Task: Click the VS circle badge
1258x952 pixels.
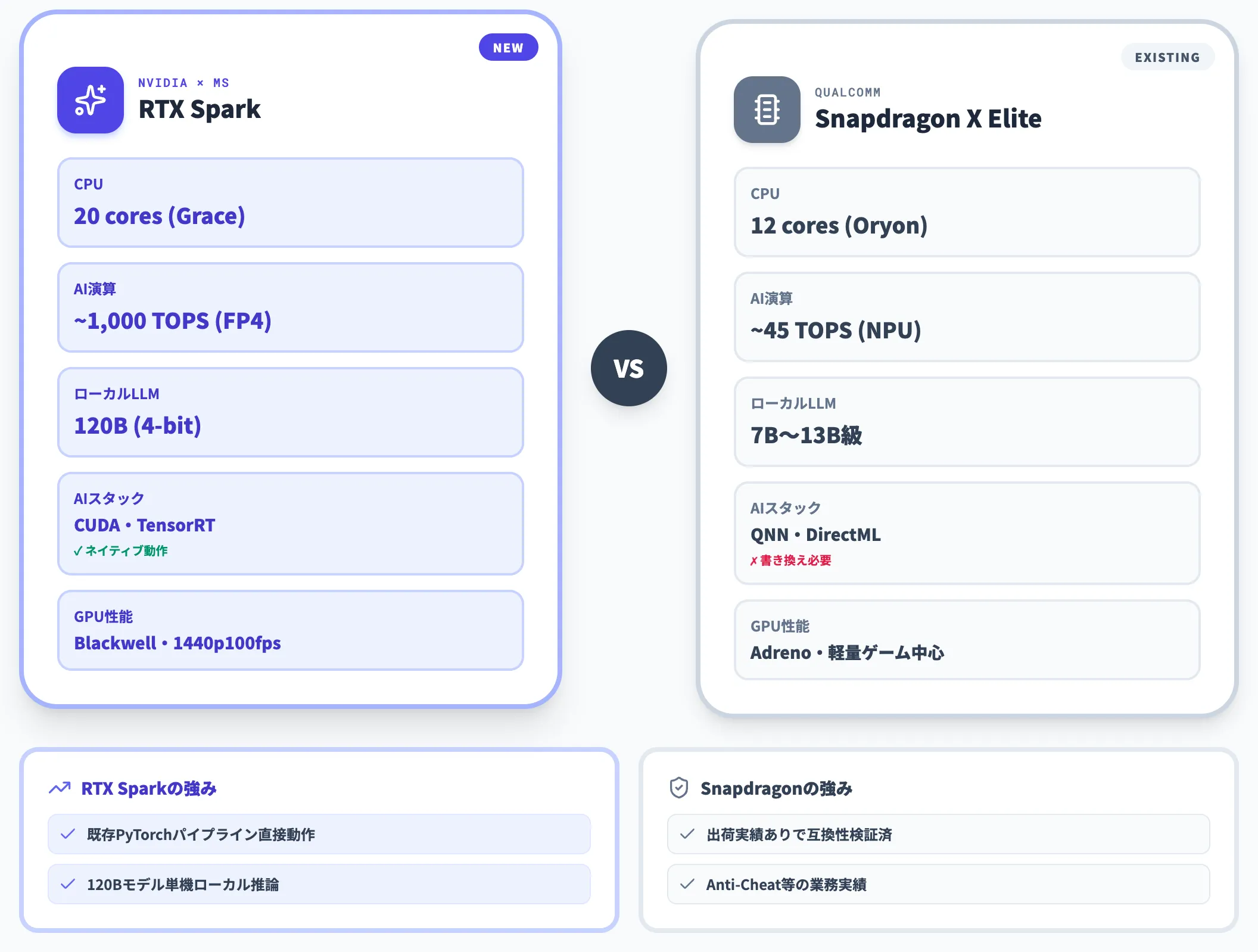Action: click(x=629, y=368)
